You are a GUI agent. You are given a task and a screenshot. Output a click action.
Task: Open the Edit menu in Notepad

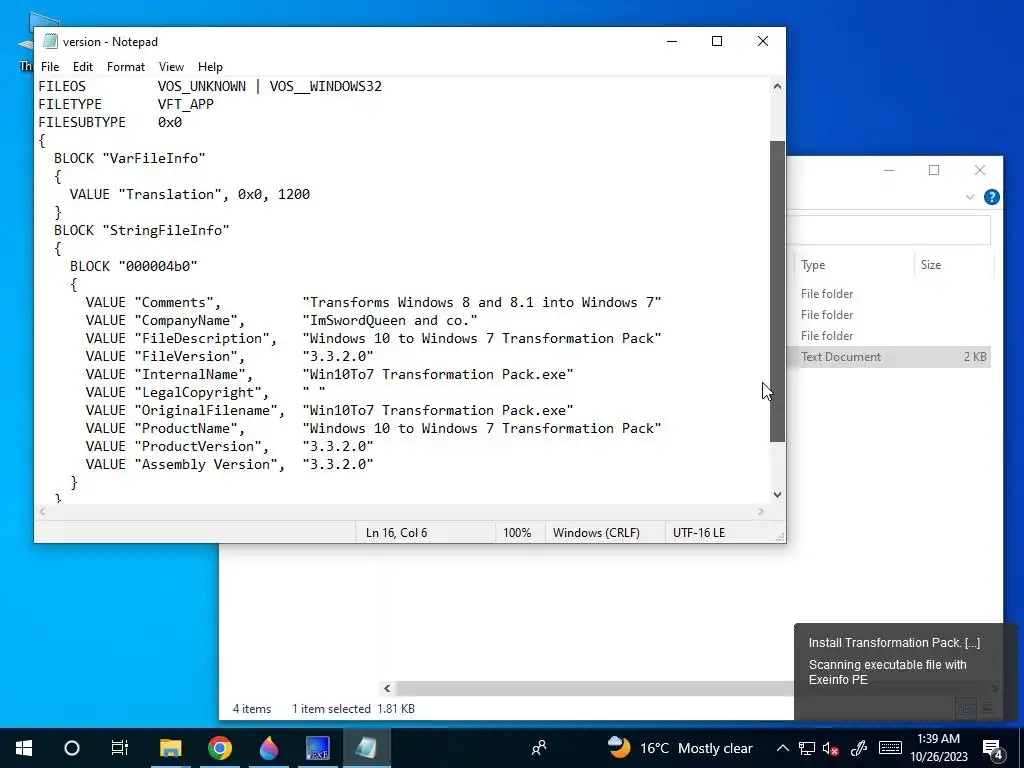82,67
